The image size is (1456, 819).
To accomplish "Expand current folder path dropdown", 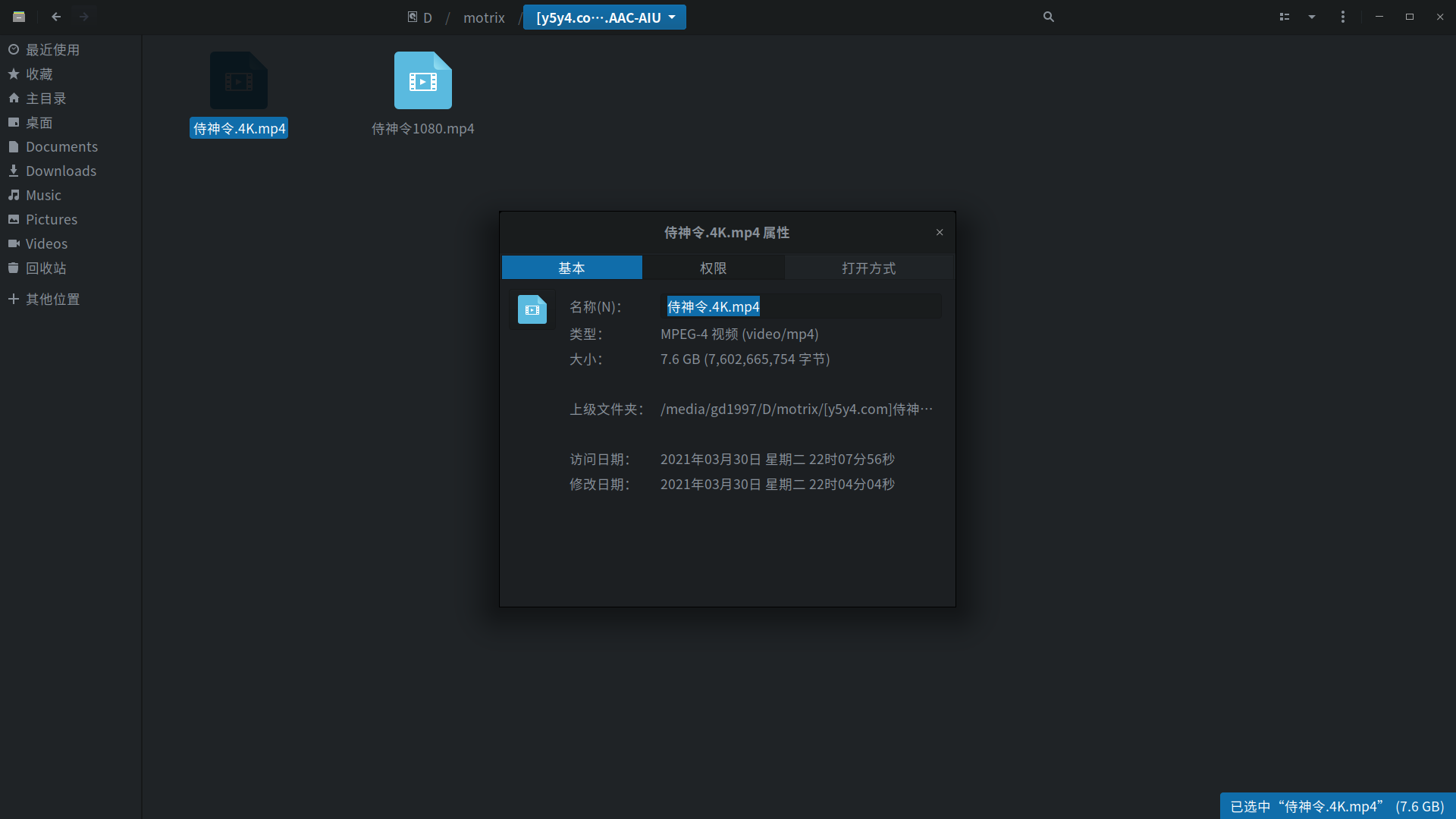I will click(x=672, y=17).
